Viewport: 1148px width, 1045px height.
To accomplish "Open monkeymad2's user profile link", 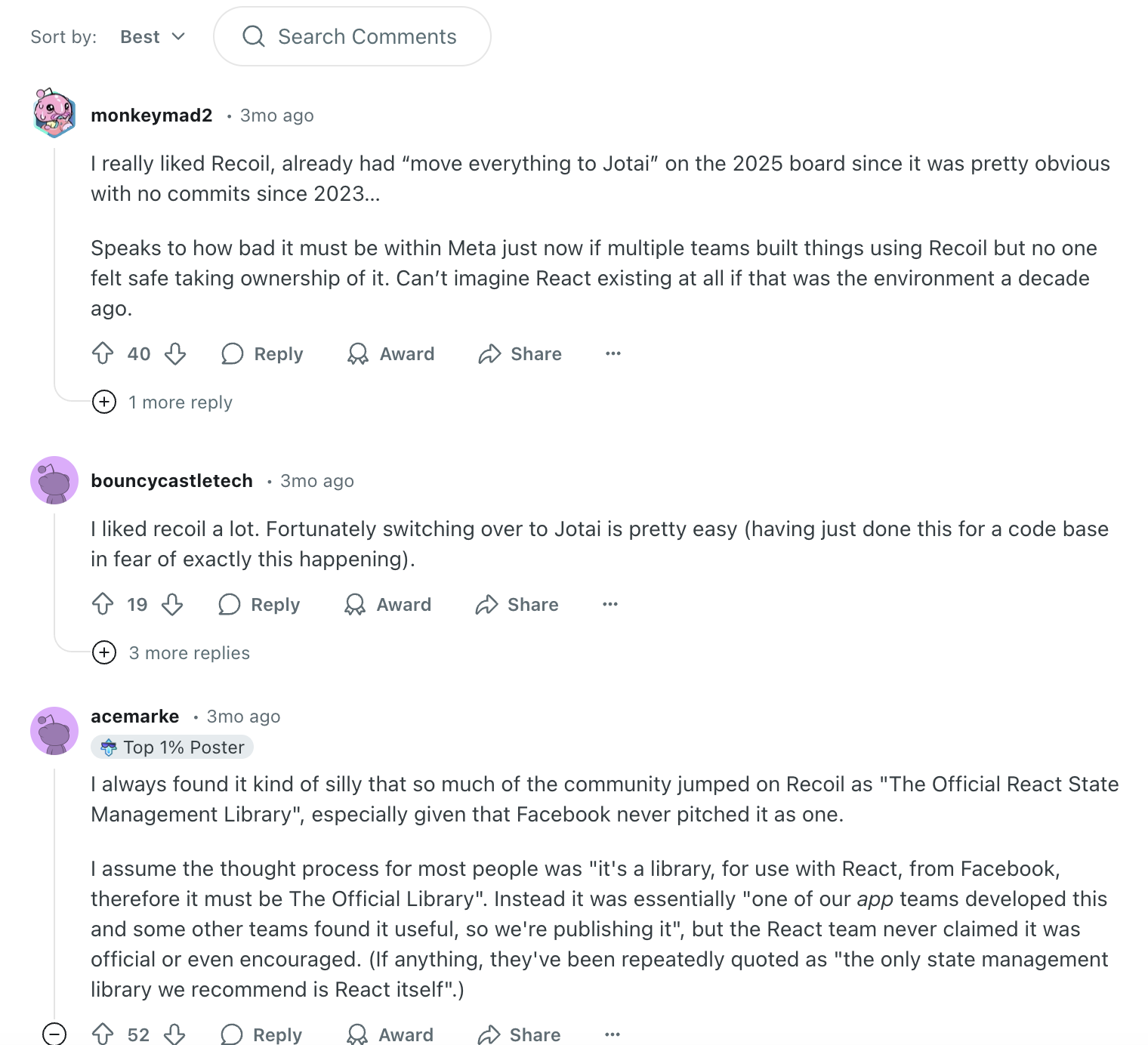I will 152,116.
